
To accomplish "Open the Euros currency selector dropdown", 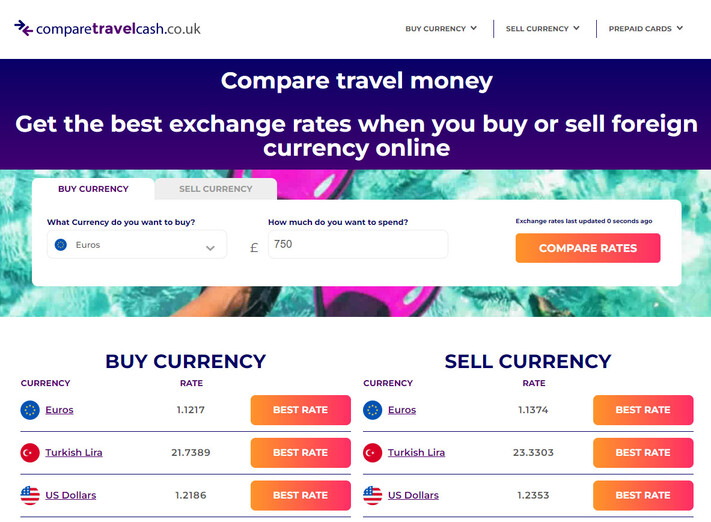I will pos(137,245).
